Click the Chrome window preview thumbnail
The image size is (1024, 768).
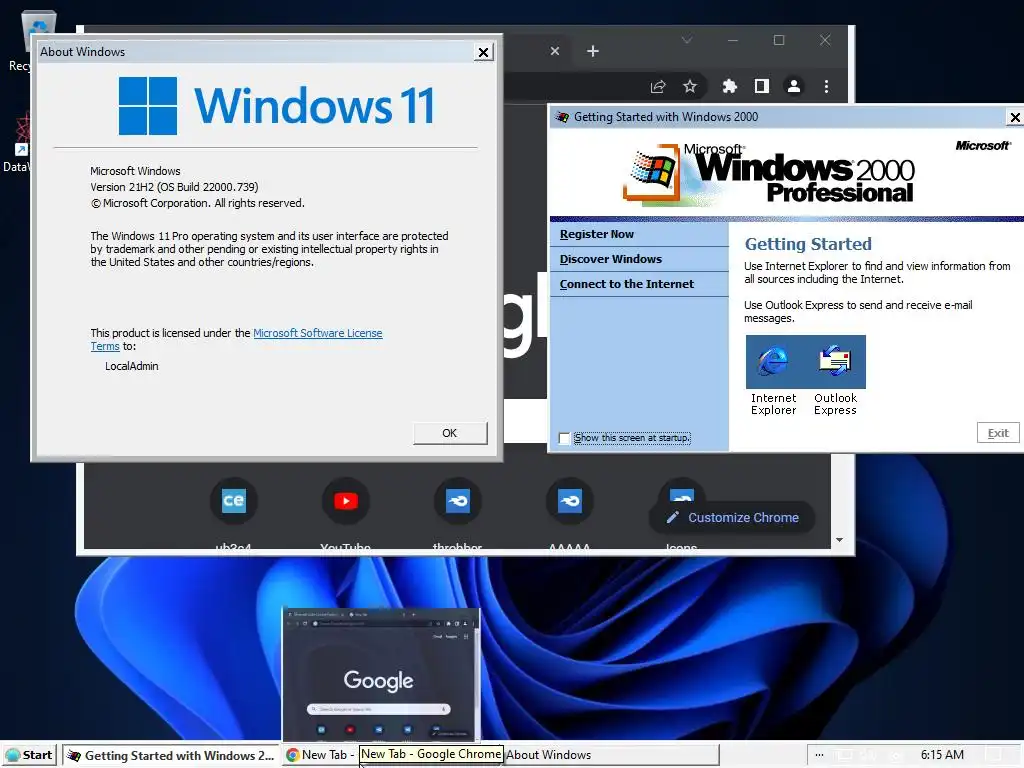381,674
